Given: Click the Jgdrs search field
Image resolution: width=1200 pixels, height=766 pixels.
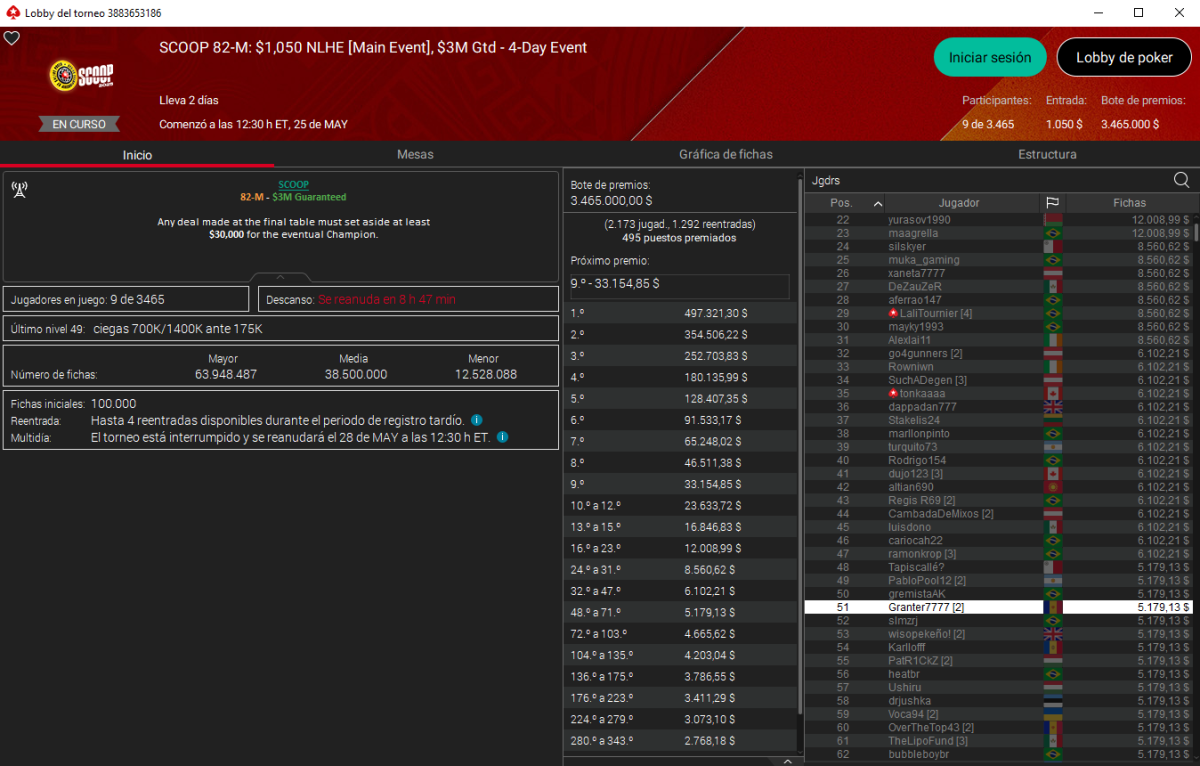Looking at the screenshot, I should point(988,180).
